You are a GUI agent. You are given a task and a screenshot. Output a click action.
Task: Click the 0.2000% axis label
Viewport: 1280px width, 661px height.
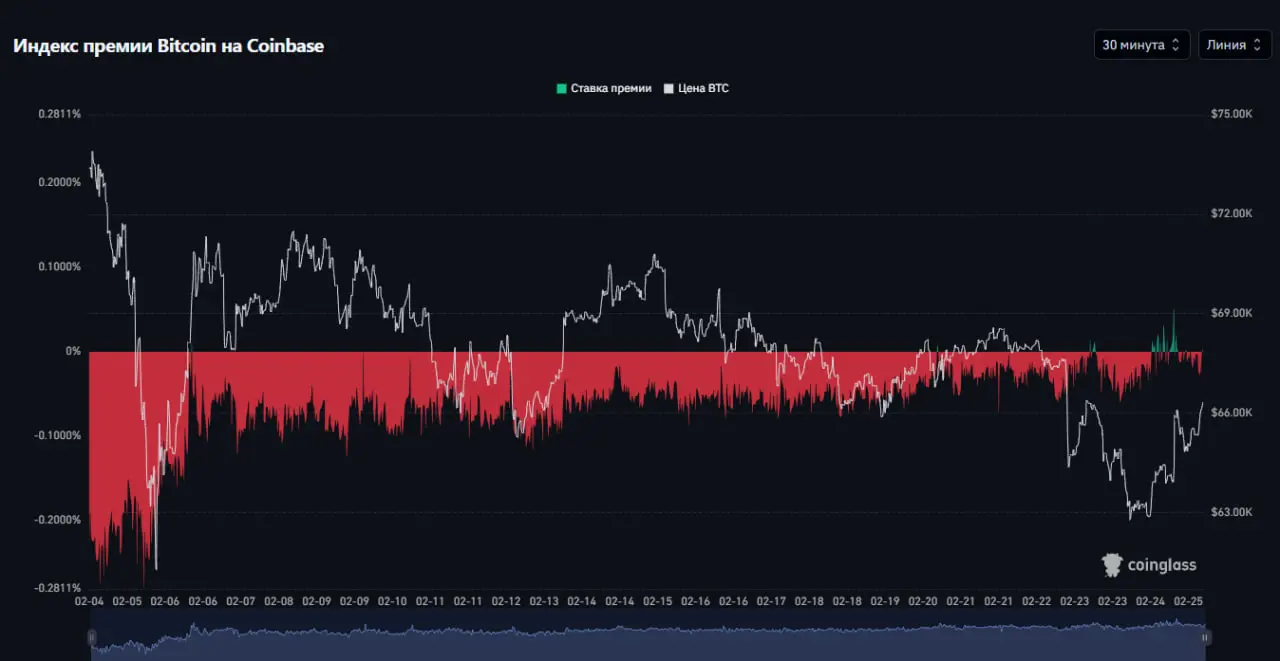[x=59, y=182]
